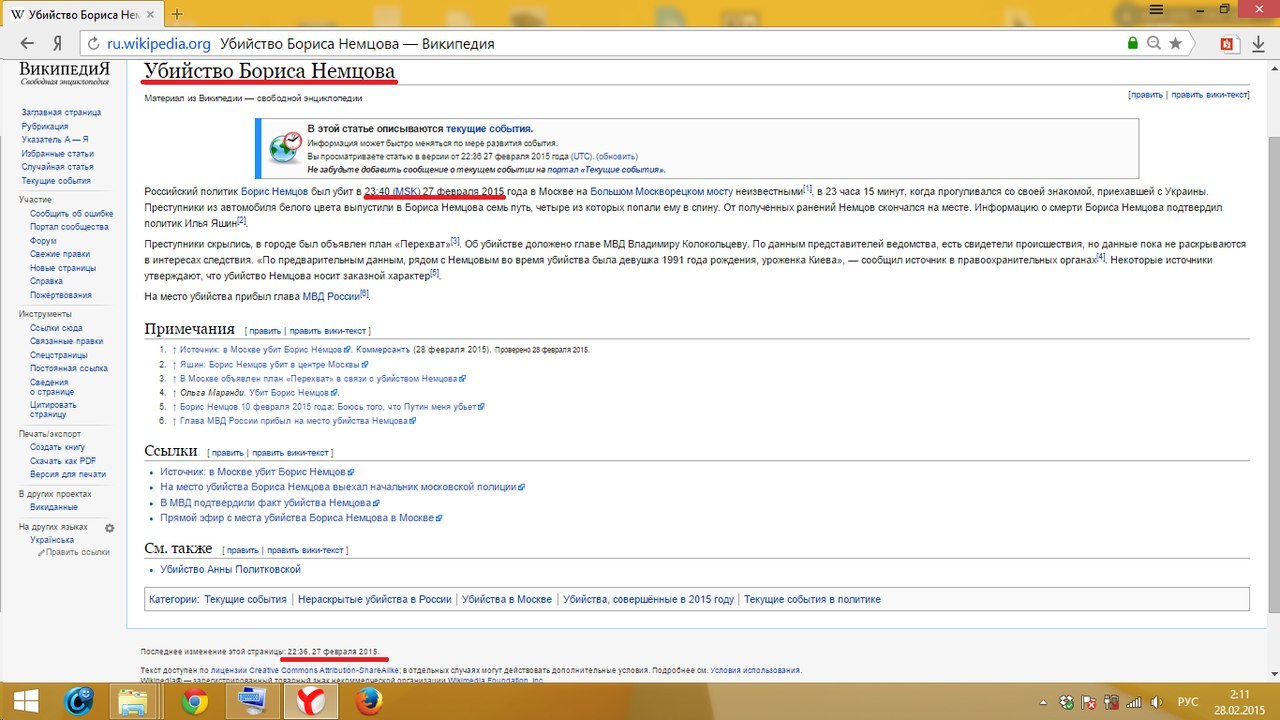The image size is (1280, 720).
Task: Open 'Борис Немцов' link in article
Action: point(274,191)
